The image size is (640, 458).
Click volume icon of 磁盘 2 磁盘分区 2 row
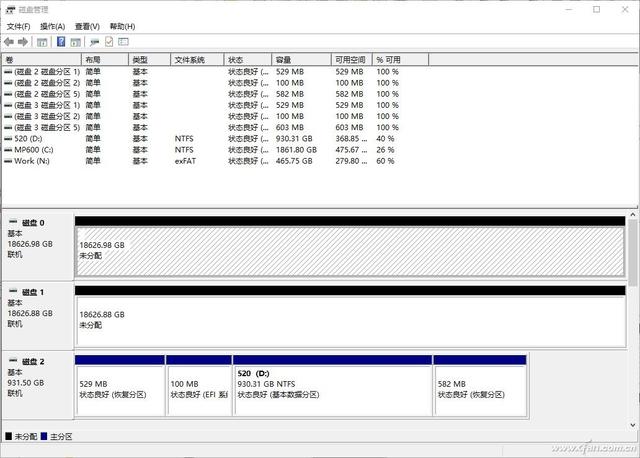(x=8, y=83)
